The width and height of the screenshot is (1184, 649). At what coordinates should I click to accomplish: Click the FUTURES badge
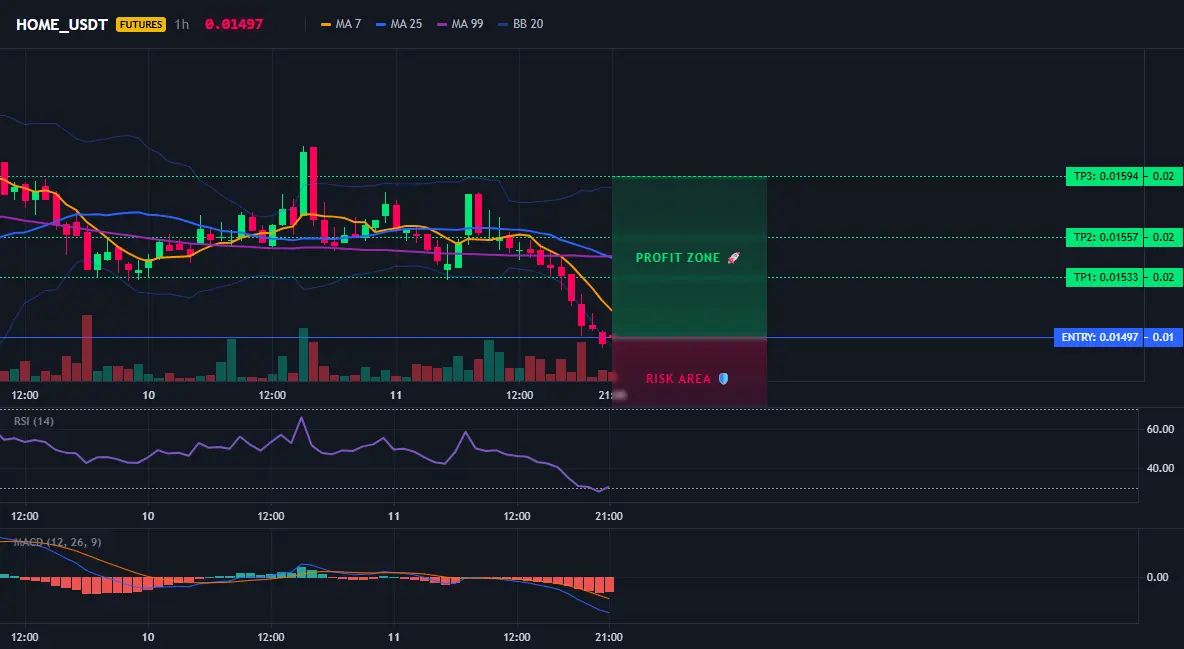tap(140, 24)
